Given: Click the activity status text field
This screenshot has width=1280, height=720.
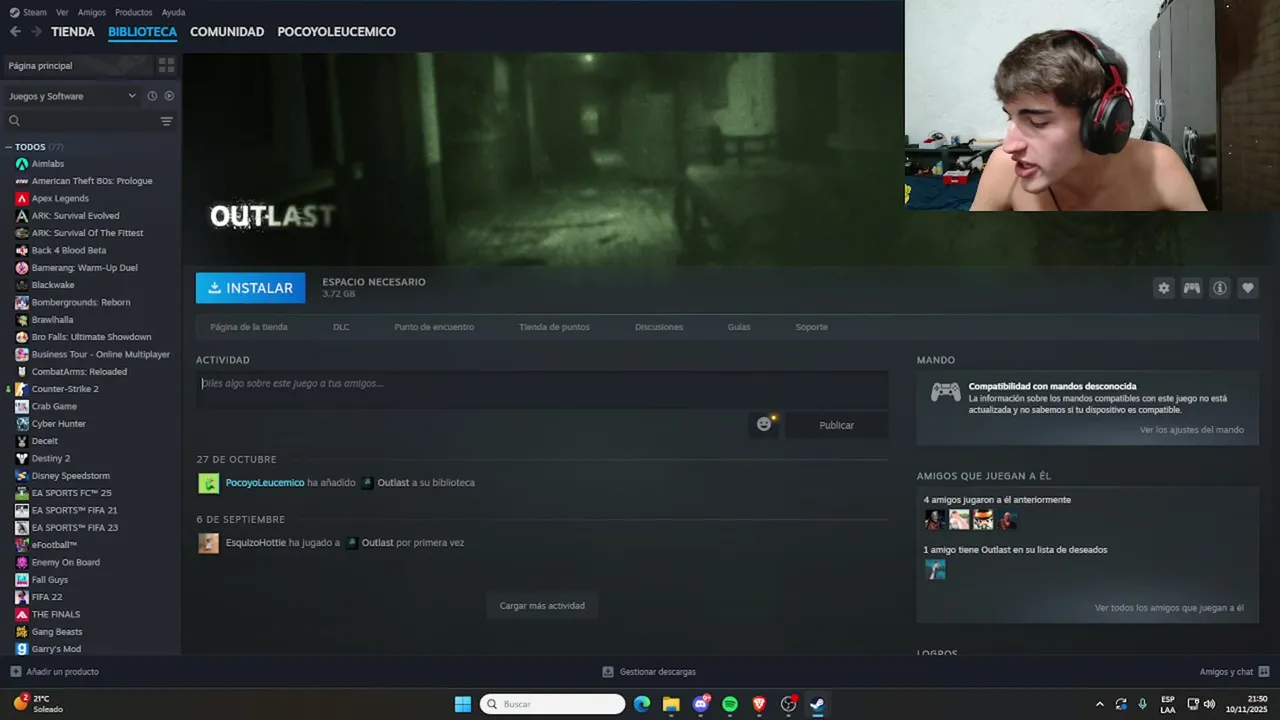Looking at the screenshot, I should (x=542, y=390).
